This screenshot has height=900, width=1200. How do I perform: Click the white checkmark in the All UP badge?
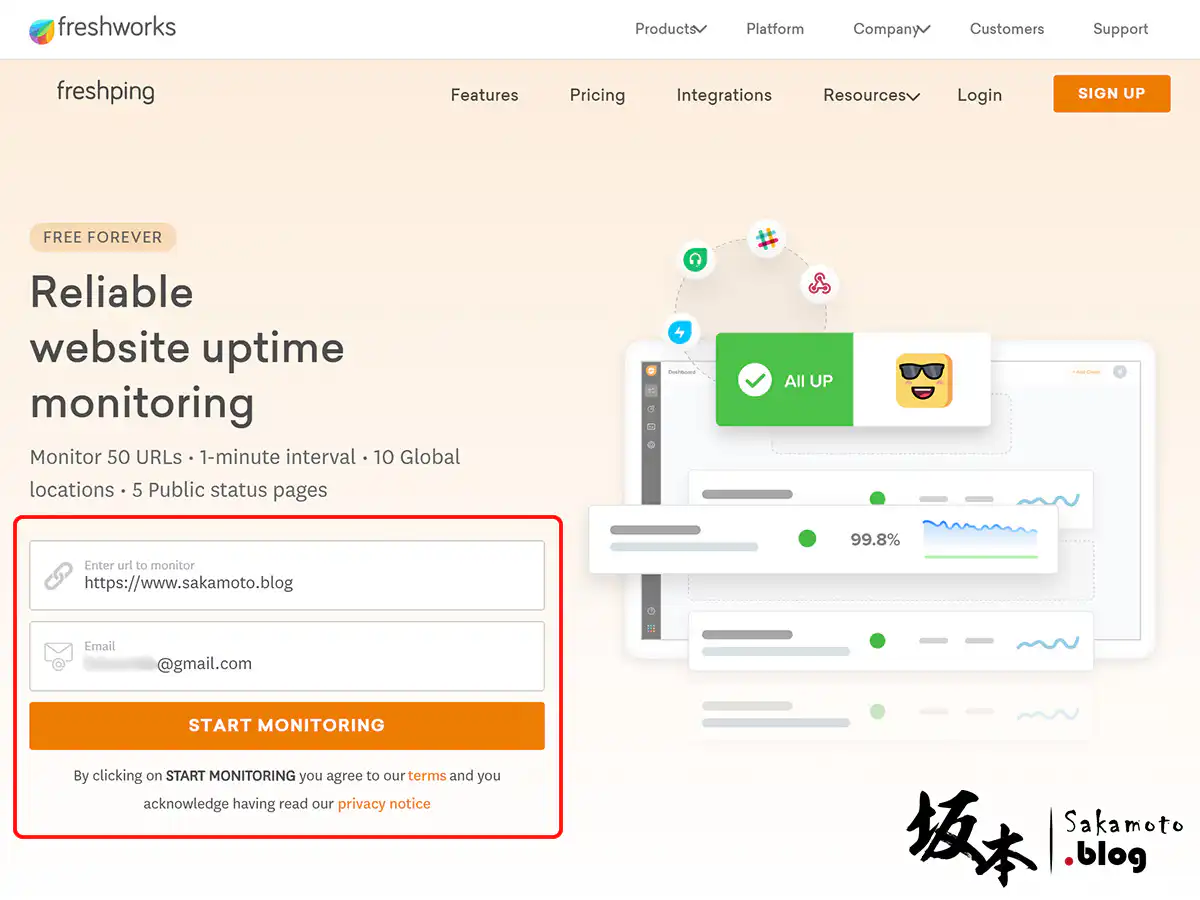pyautogui.click(x=754, y=380)
